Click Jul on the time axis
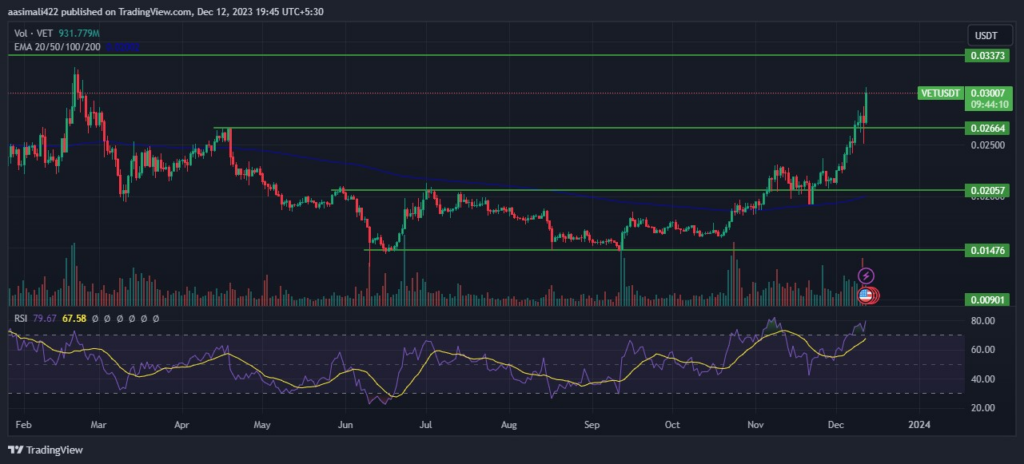Image resolution: width=1024 pixels, height=464 pixels. pyautogui.click(x=426, y=424)
